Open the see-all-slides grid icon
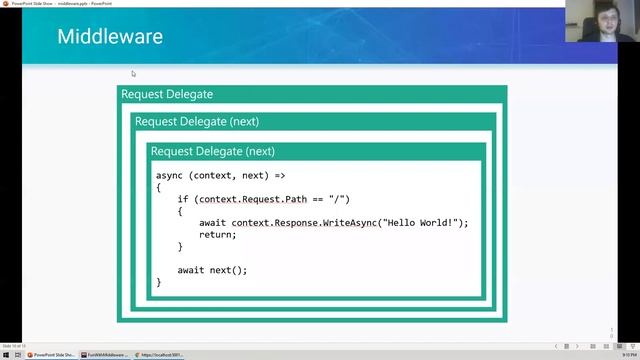Image resolution: width=640 pixels, height=360 pixels. pyautogui.click(x=567, y=346)
